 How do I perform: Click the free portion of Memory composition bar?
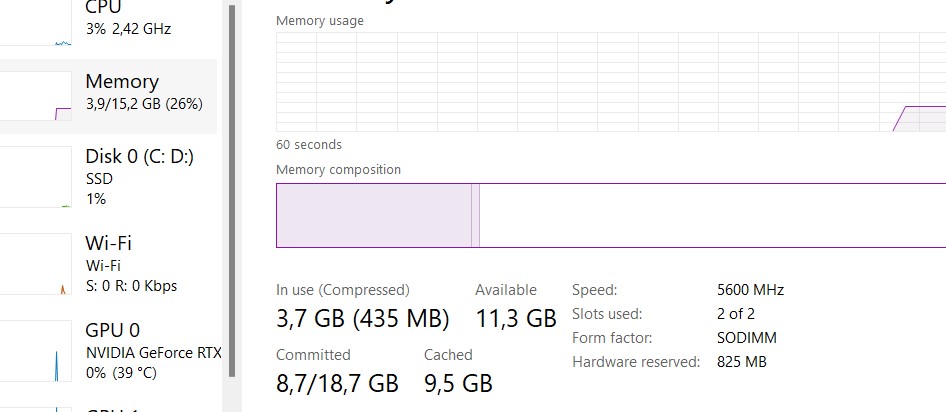coord(710,215)
